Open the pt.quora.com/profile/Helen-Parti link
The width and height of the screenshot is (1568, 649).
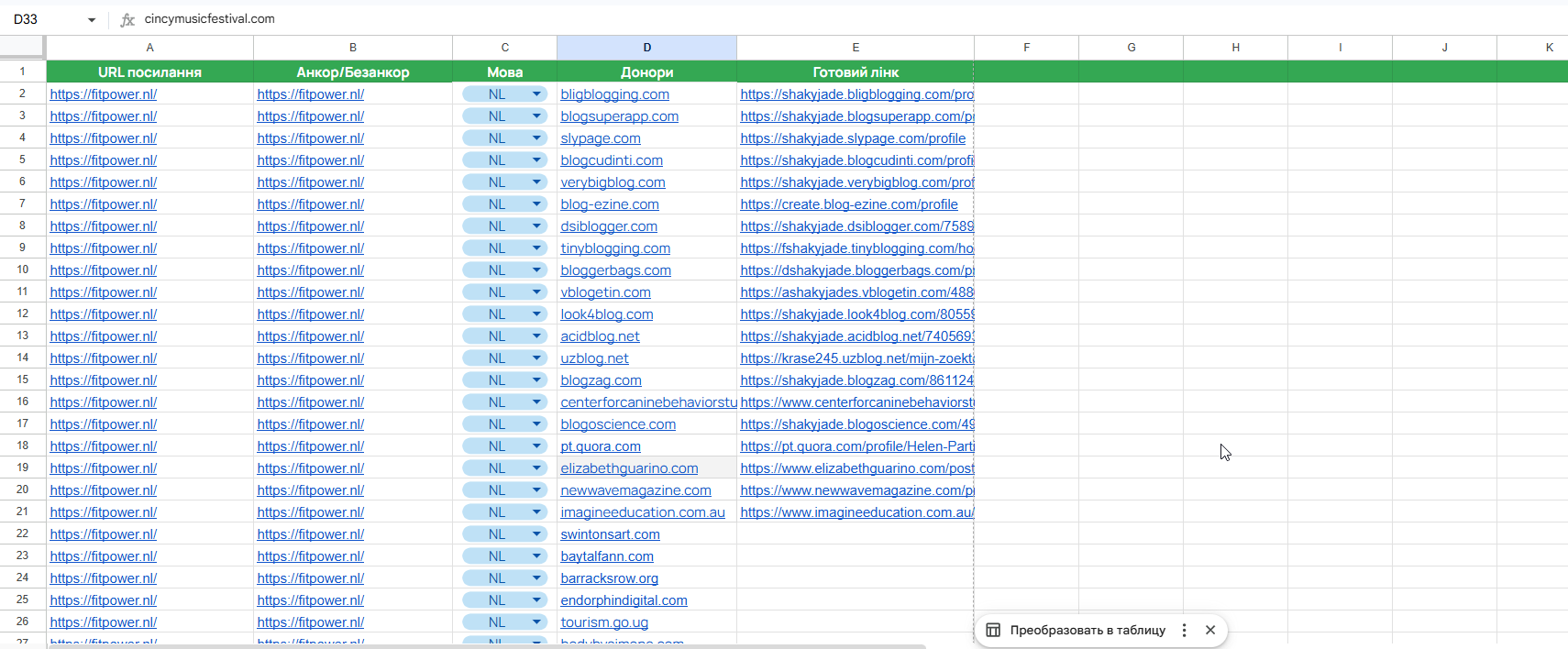click(857, 446)
